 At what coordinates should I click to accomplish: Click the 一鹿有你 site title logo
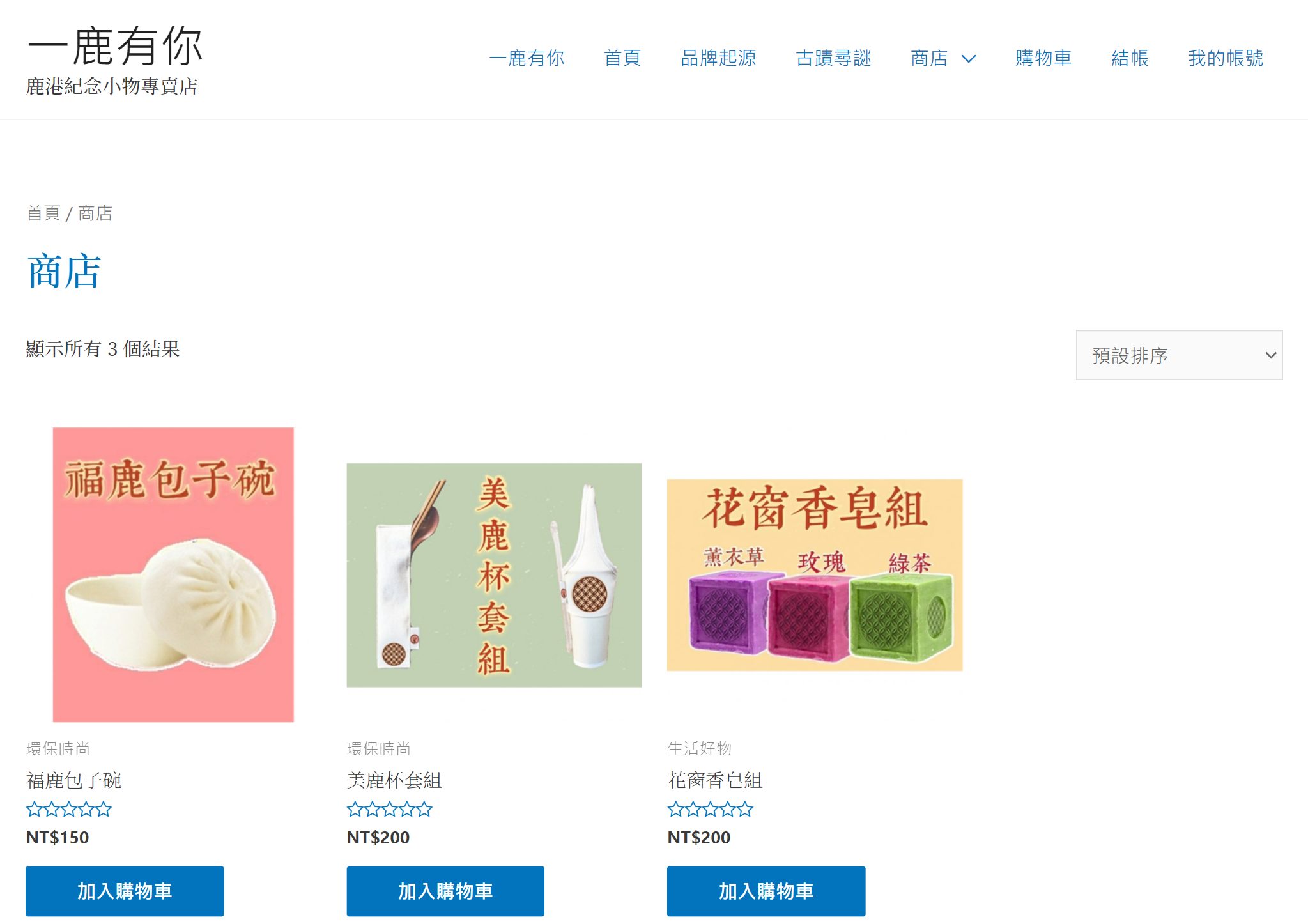(x=116, y=46)
